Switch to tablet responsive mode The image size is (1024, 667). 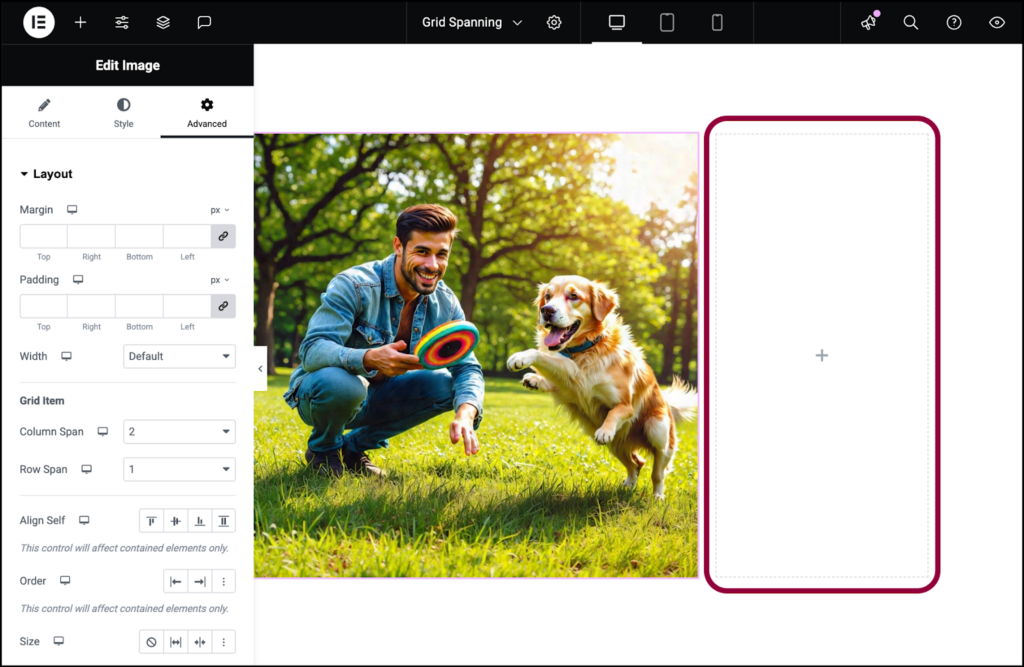(x=666, y=21)
